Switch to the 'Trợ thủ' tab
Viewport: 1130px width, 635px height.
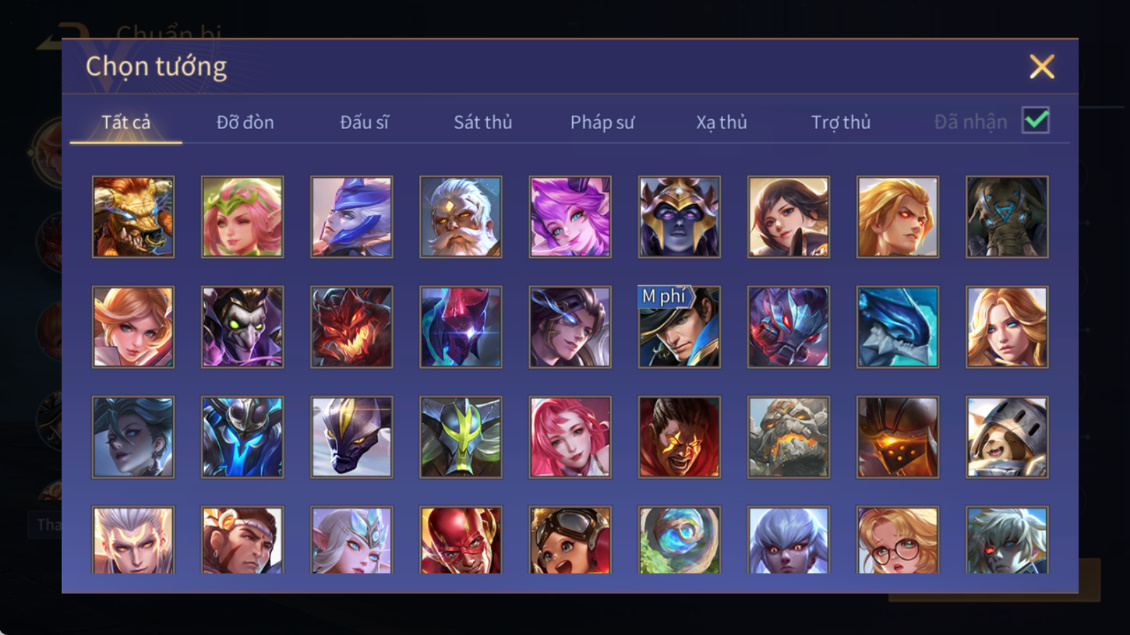pyautogui.click(x=841, y=123)
